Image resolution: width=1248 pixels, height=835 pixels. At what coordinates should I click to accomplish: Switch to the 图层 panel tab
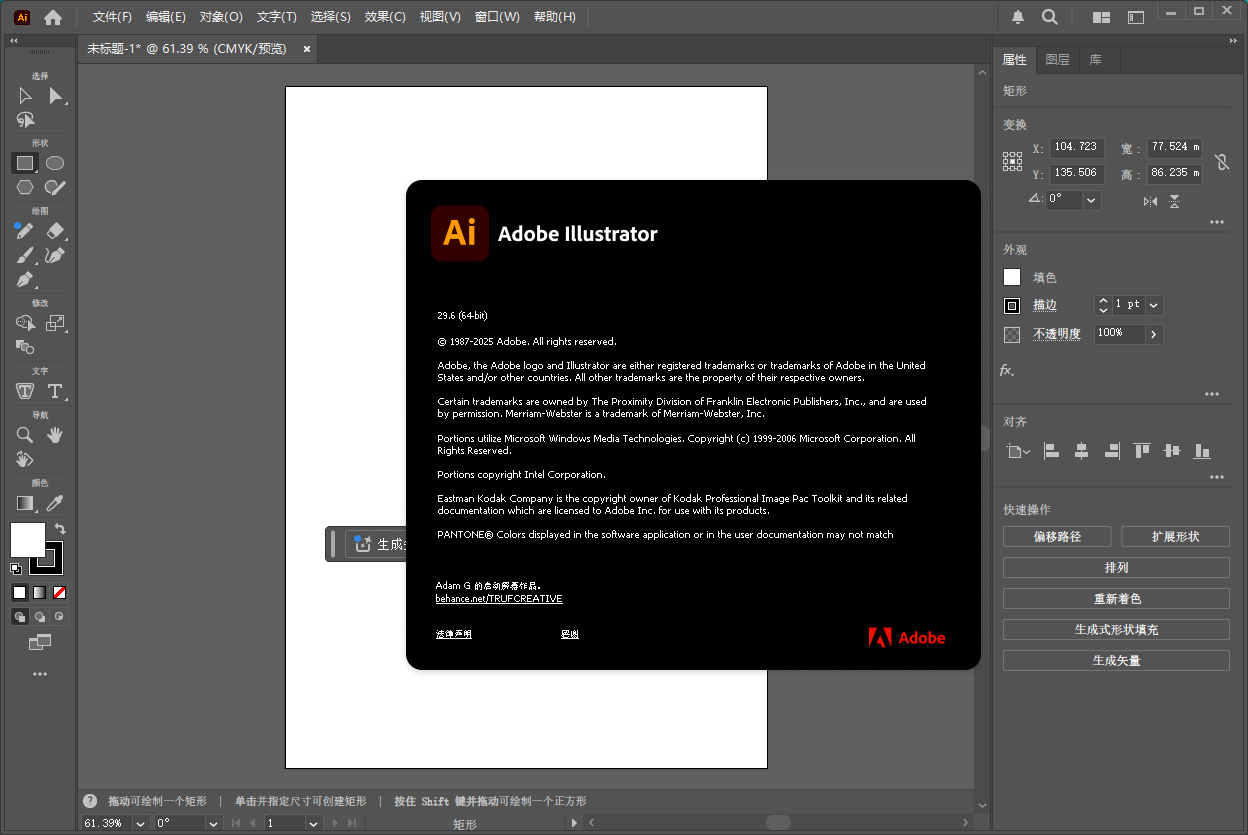1057,60
